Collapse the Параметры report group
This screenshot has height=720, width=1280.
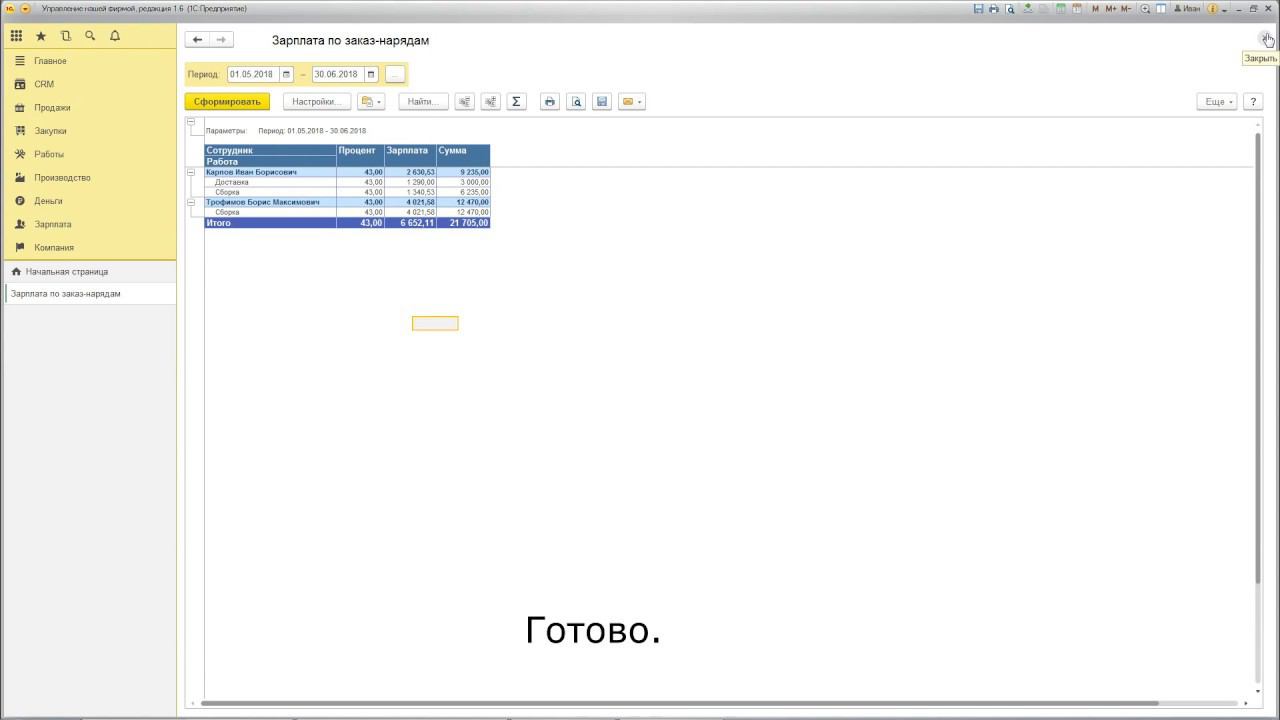pyautogui.click(x=191, y=121)
